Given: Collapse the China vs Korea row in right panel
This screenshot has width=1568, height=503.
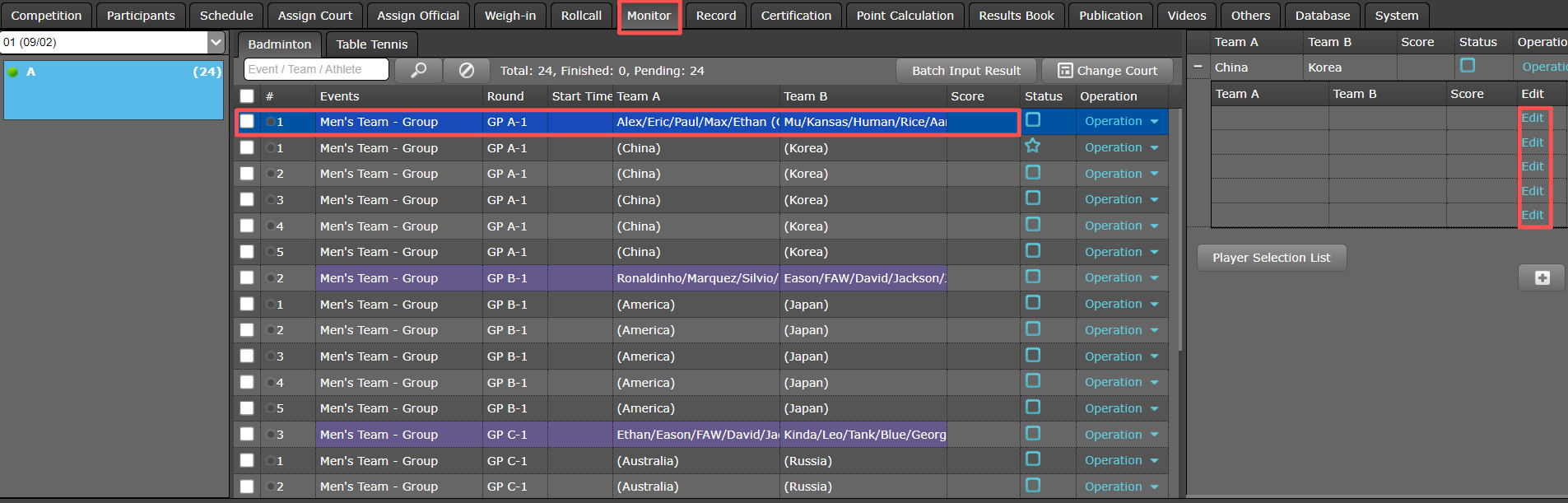Looking at the screenshot, I should pyautogui.click(x=1198, y=67).
